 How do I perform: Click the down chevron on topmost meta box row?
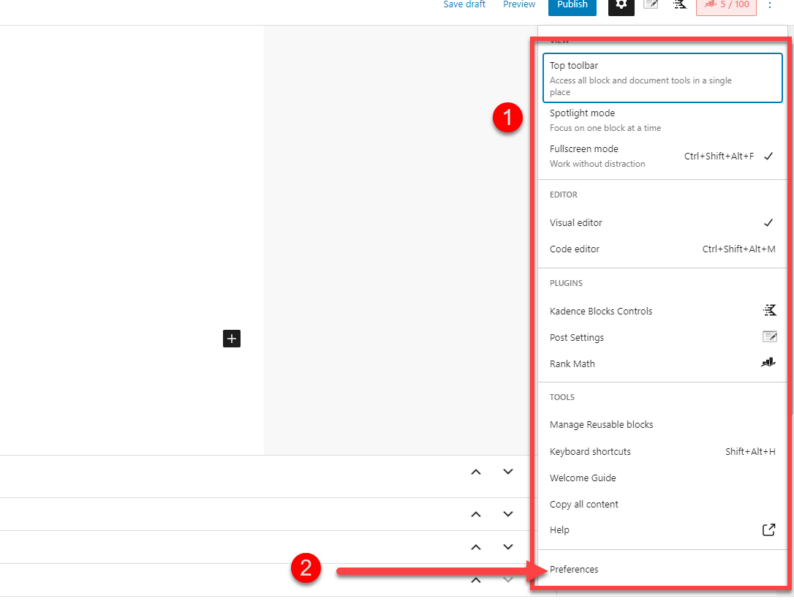pyautogui.click(x=508, y=472)
